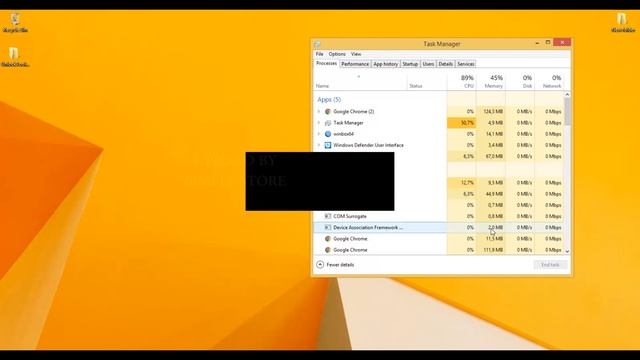Image resolution: width=640 pixels, height=360 pixels.
Task: Sort by the Network column header
Action: click(549, 82)
